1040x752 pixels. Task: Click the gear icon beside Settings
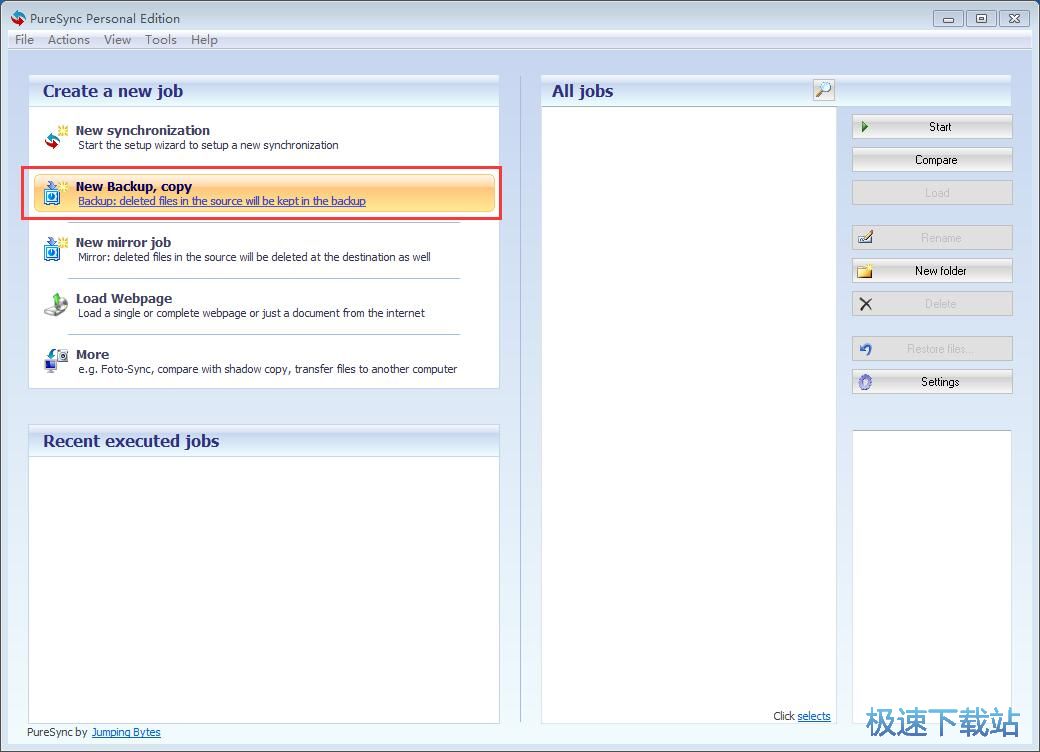(866, 382)
